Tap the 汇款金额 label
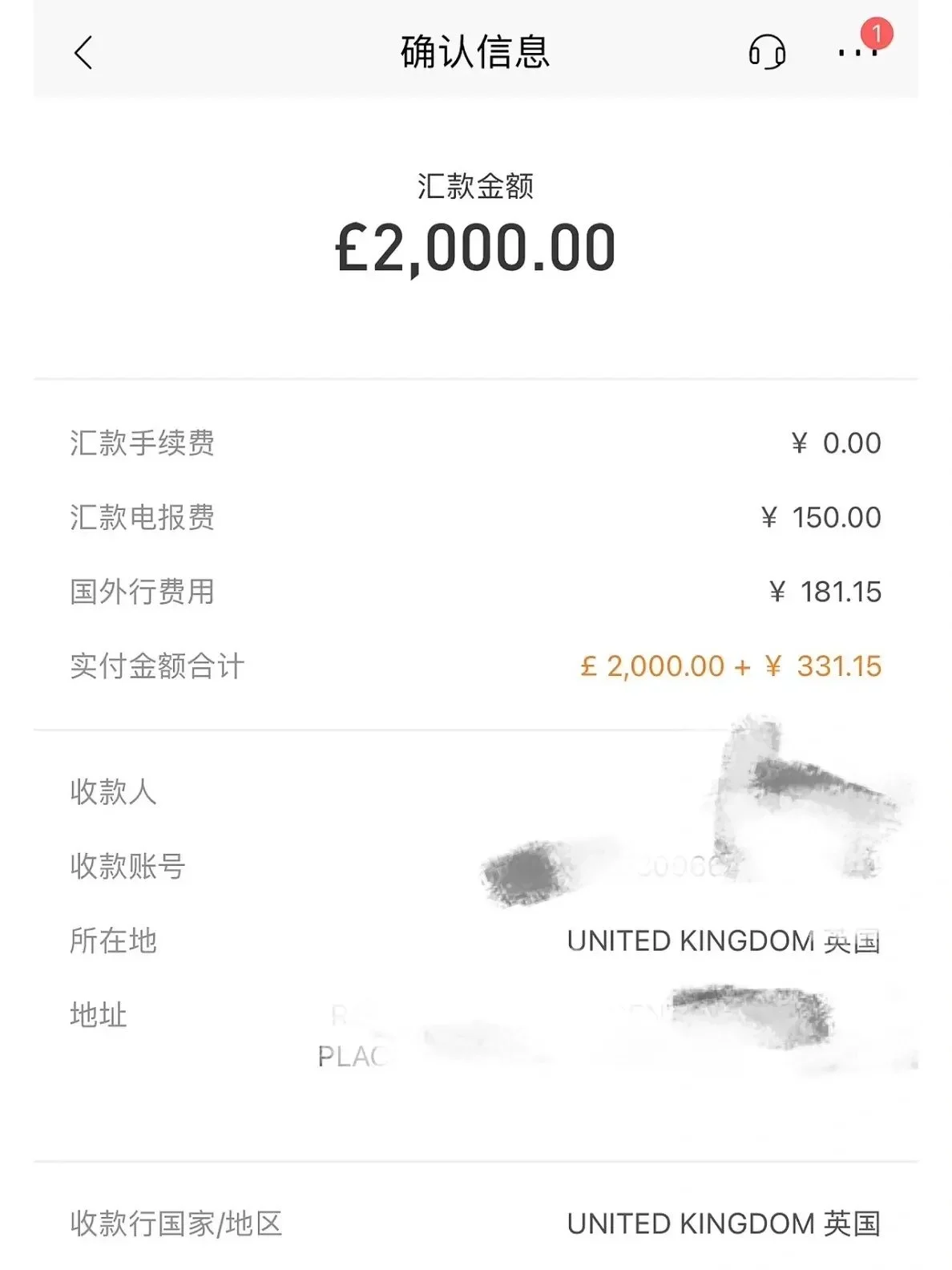Screen dimensions: 952x1270 (475, 186)
